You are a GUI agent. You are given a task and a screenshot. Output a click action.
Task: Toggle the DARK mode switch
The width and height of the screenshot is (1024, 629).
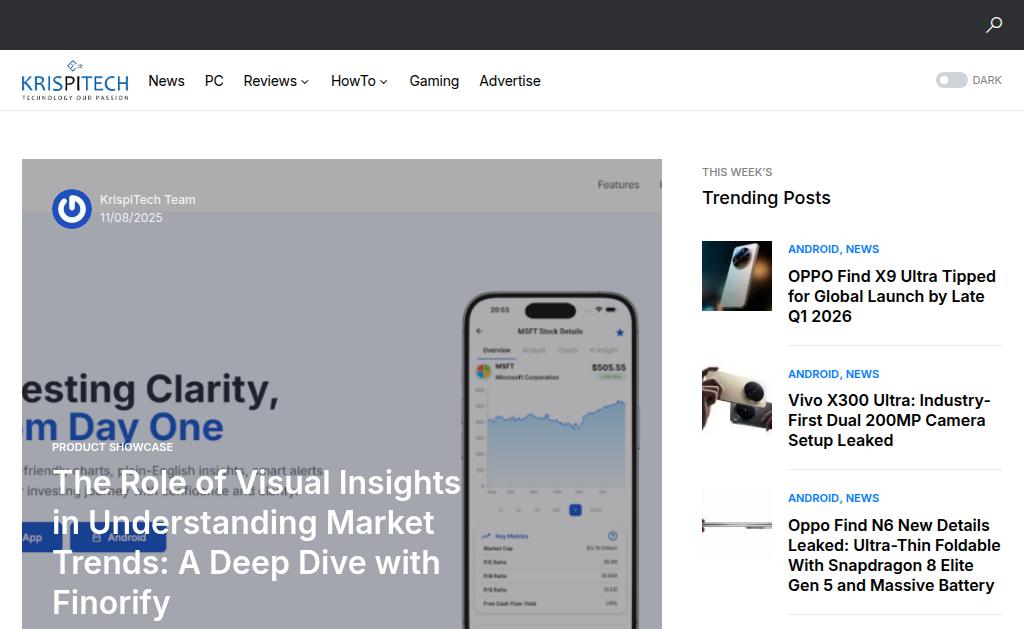(951, 80)
